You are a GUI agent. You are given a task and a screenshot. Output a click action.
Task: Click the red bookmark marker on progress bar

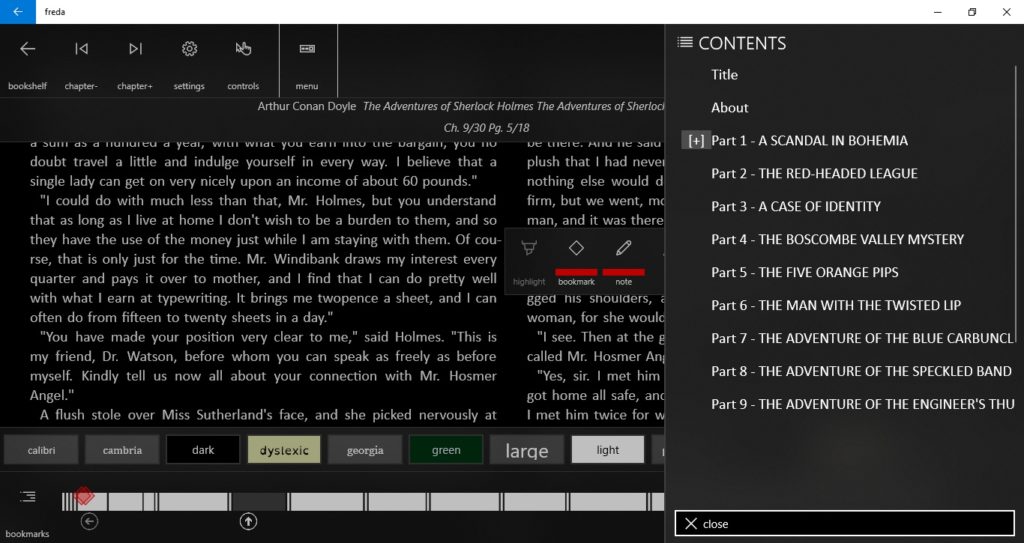[84, 496]
